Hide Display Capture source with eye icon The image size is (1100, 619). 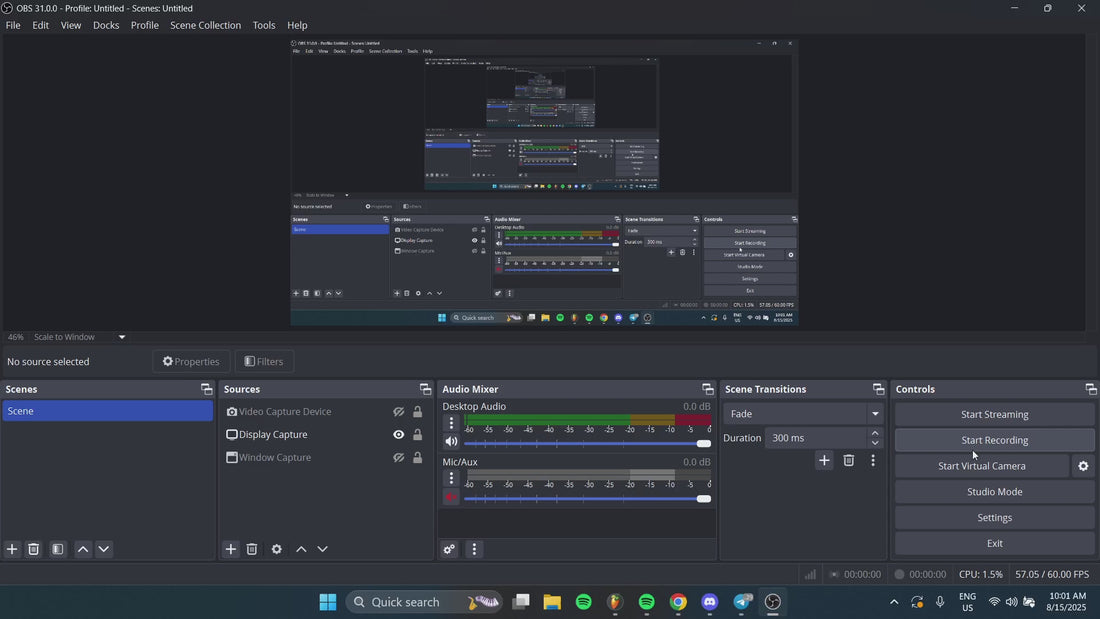tap(398, 434)
